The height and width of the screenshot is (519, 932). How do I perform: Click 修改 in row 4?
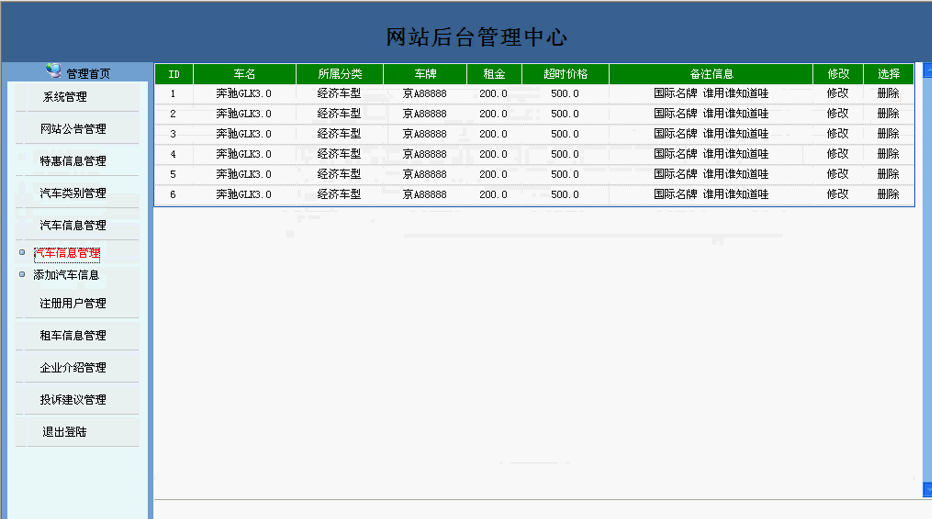(x=837, y=154)
